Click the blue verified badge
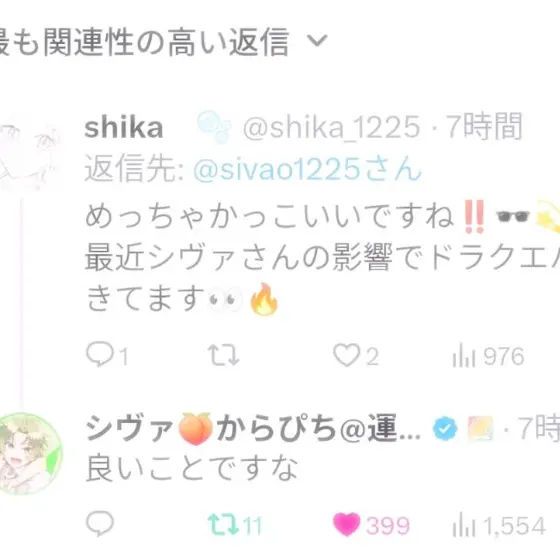The image size is (560, 560). pyautogui.click(x=445, y=429)
